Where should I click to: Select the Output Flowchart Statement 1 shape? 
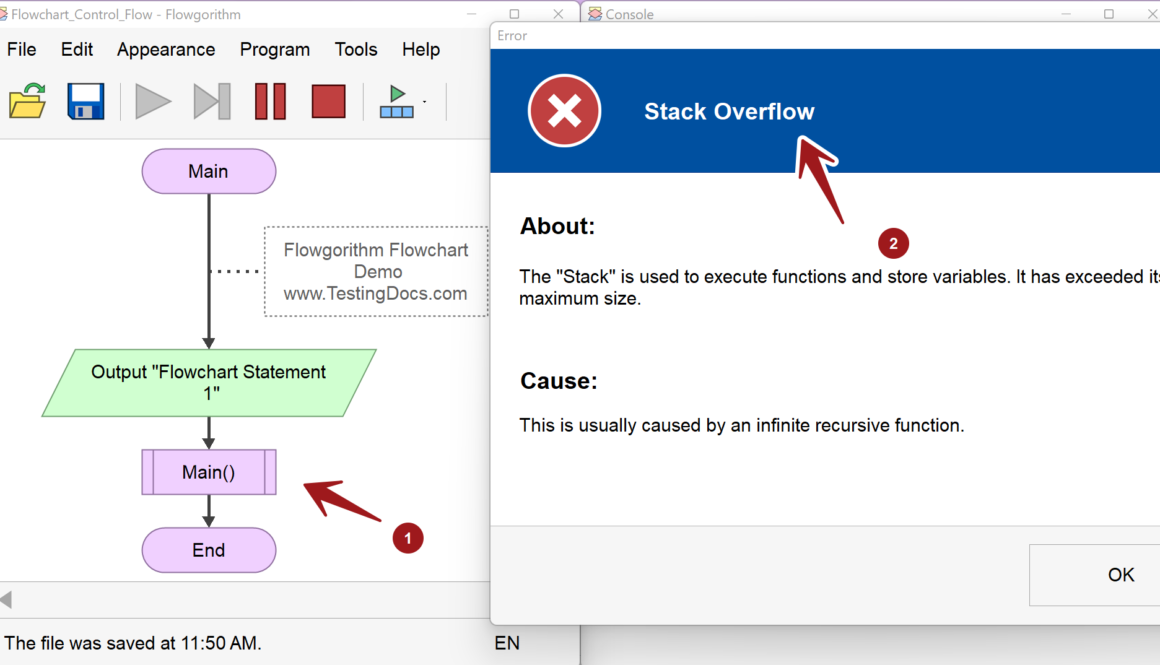(209, 383)
